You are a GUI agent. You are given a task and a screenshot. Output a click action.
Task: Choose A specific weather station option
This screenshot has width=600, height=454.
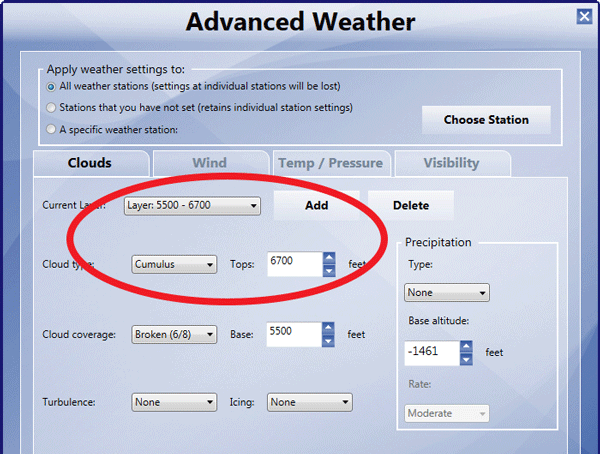[51, 129]
